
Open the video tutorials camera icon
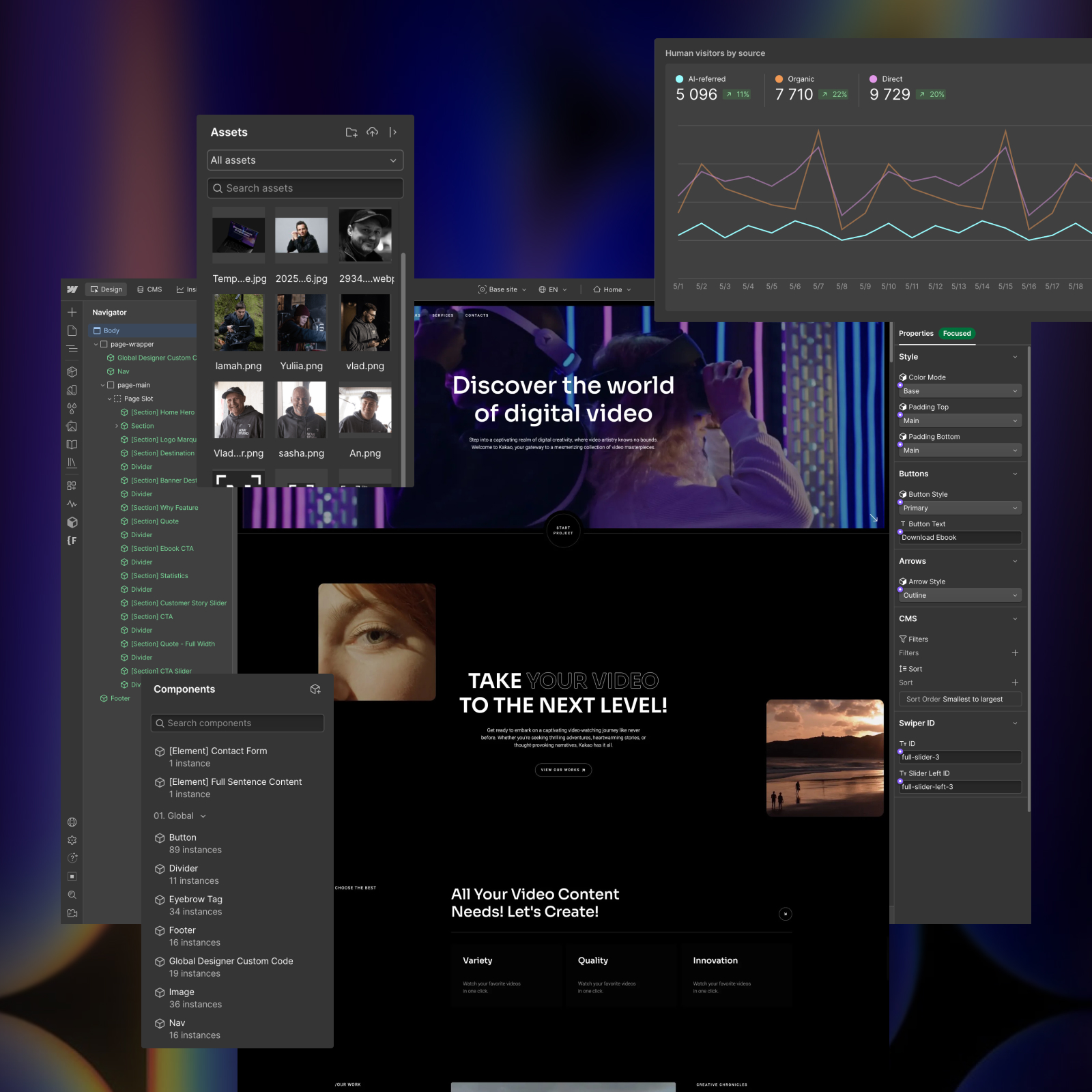click(72, 913)
